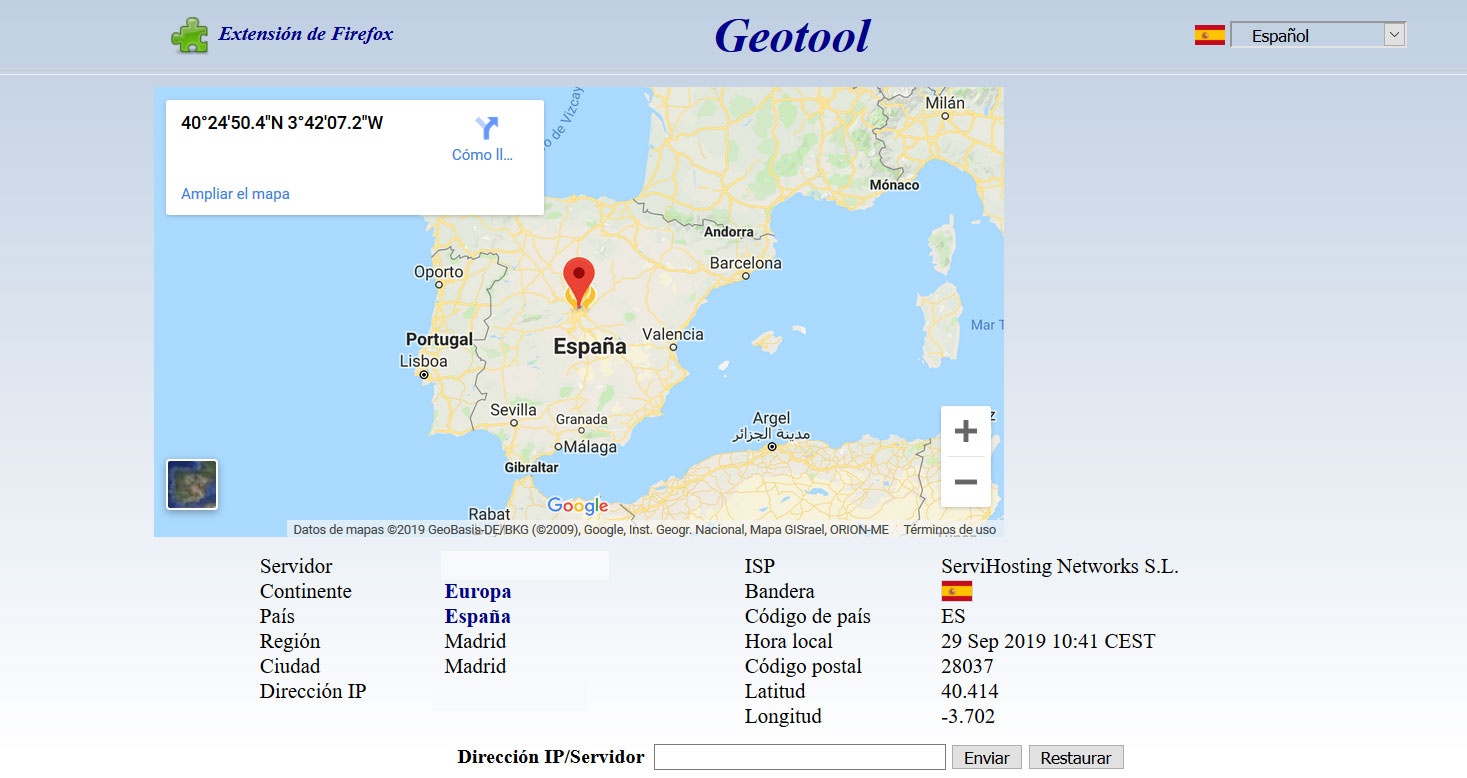Click the Sevilla label on the map

click(514, 410)
